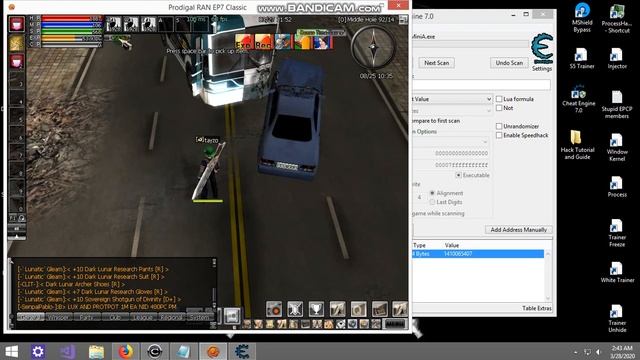The height and width of the screenshot is (360, 640).
Task: Open the purple gear taskbar icon
Action: point(38,351)
